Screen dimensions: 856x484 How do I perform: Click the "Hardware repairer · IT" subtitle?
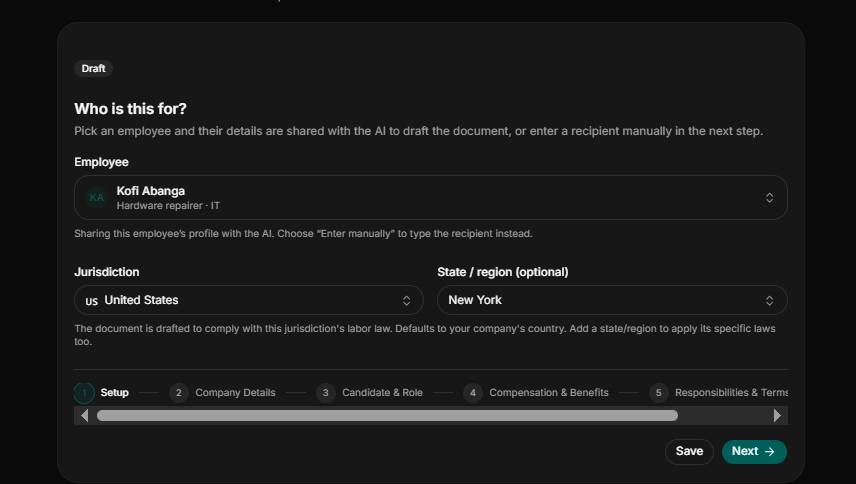[x=168, y=206]
